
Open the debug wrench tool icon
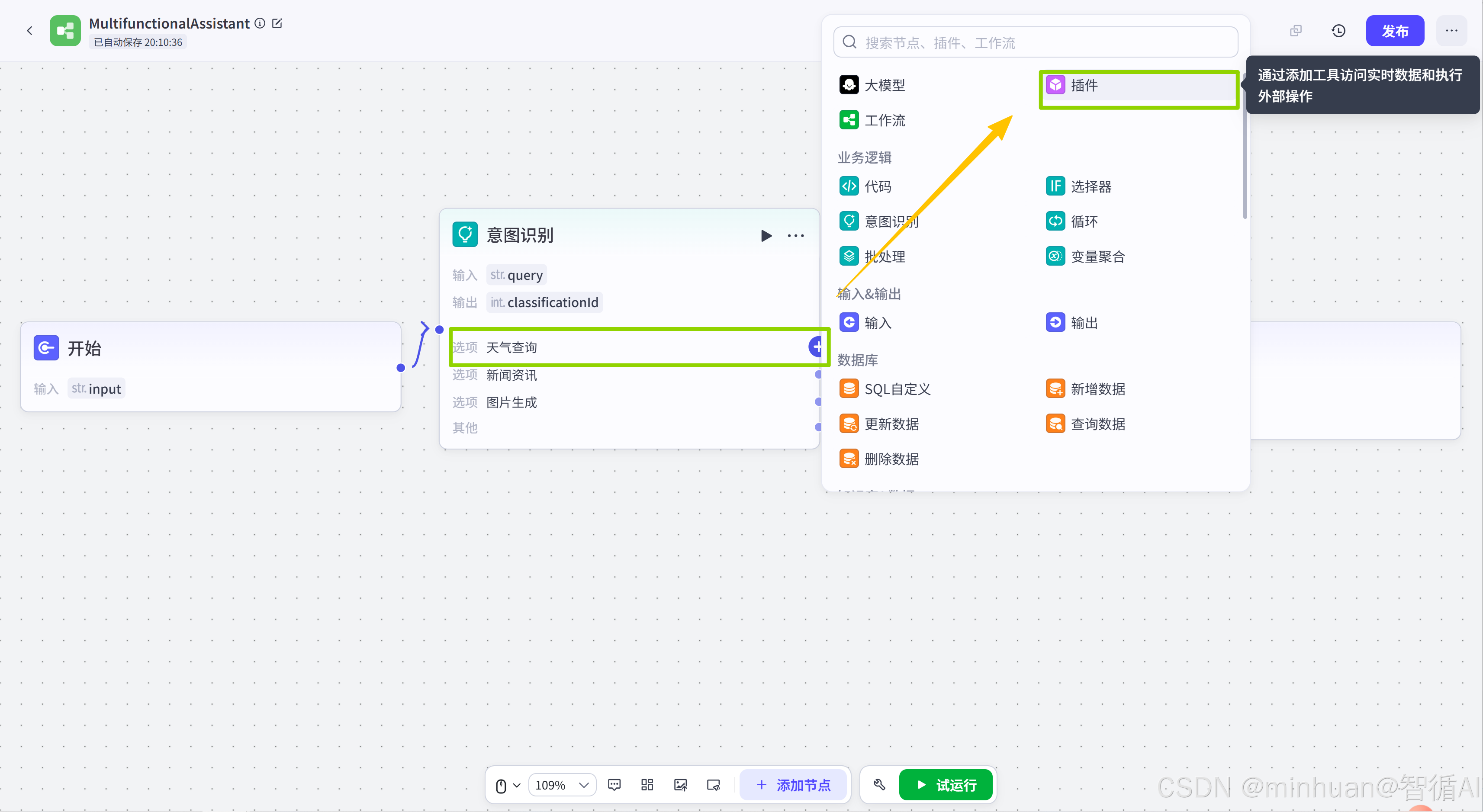(x=879, y=785)
